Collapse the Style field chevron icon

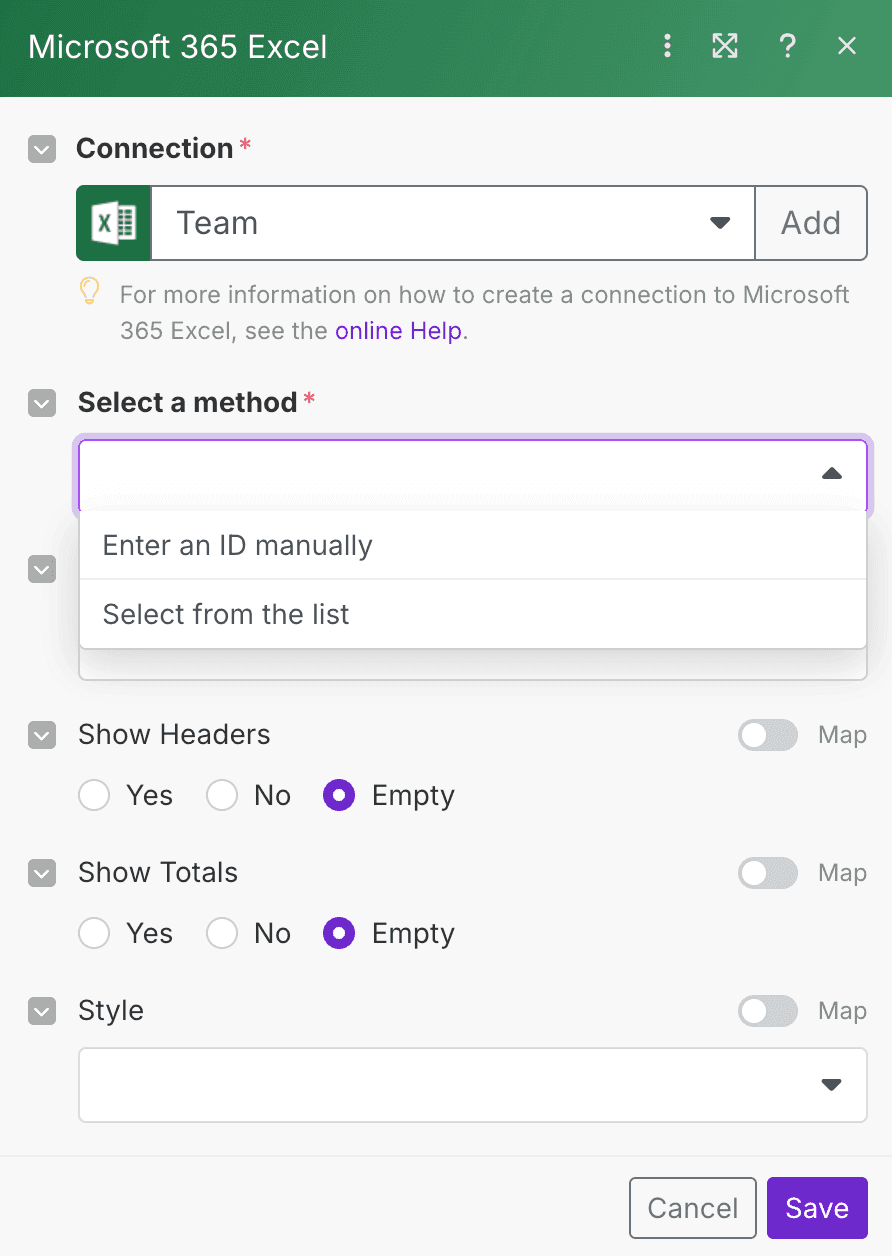[42, 1012]
